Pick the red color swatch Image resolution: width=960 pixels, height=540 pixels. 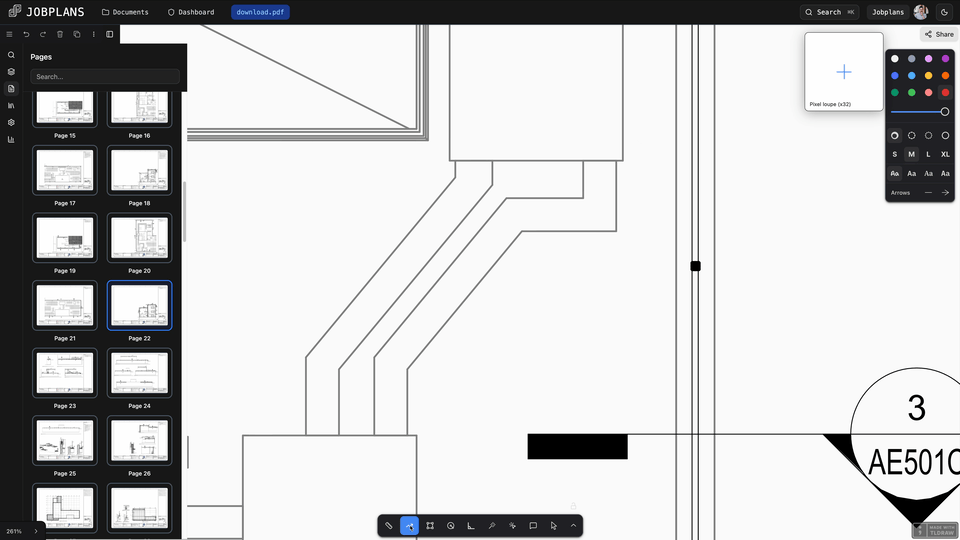(x=945, y=92)
